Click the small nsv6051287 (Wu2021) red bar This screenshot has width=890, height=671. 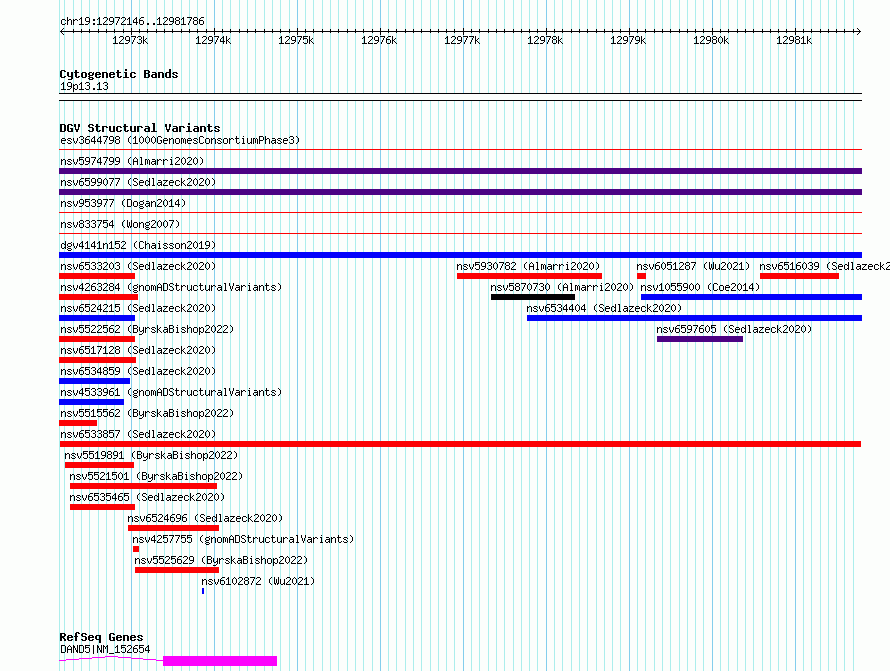coord(641,276)
